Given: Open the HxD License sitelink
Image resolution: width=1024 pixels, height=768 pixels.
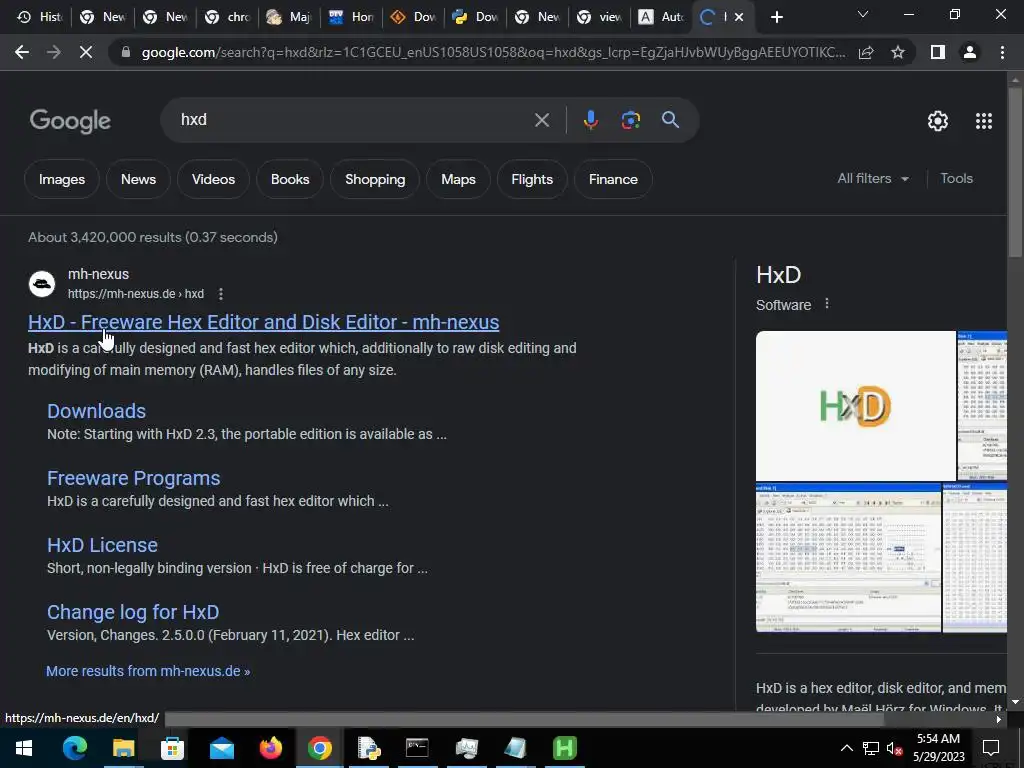Looking at the screenshot, I should point(103,545).
